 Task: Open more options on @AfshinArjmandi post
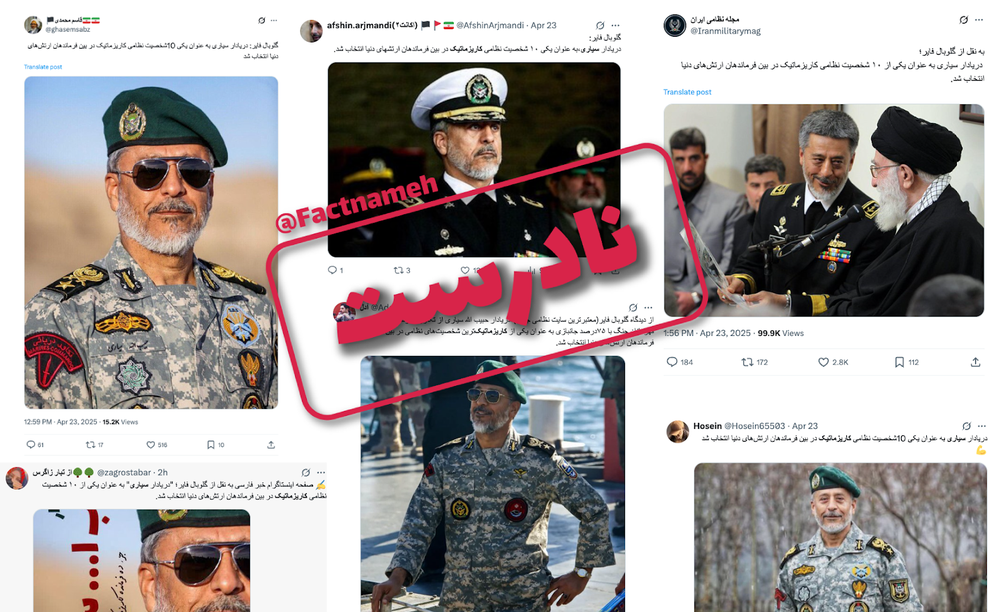tap(615, 26)
